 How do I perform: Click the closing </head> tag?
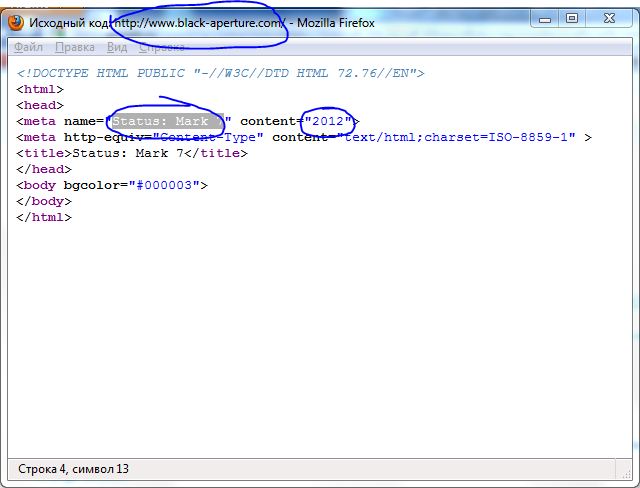tap(44, 169)
